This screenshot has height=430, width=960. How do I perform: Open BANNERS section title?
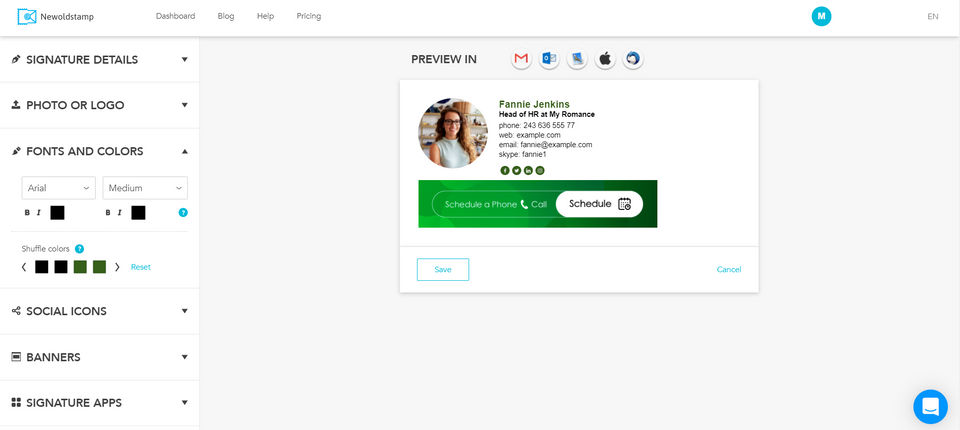pos(53,357)
